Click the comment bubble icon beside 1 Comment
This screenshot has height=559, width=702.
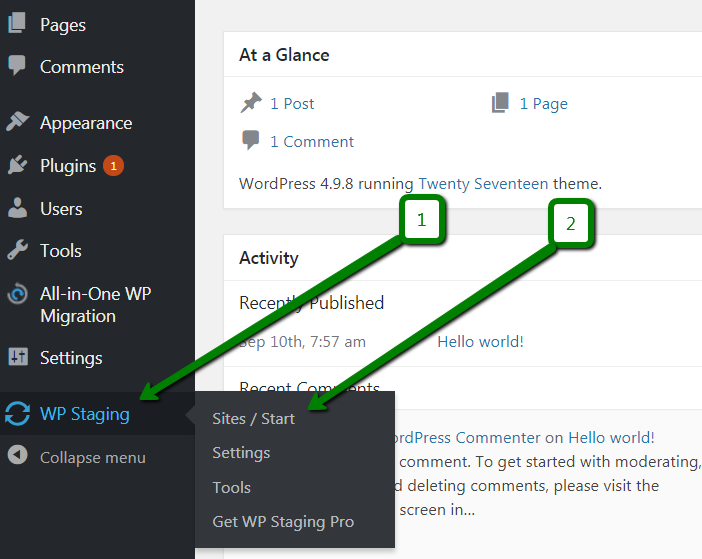[x=251, y=140]
